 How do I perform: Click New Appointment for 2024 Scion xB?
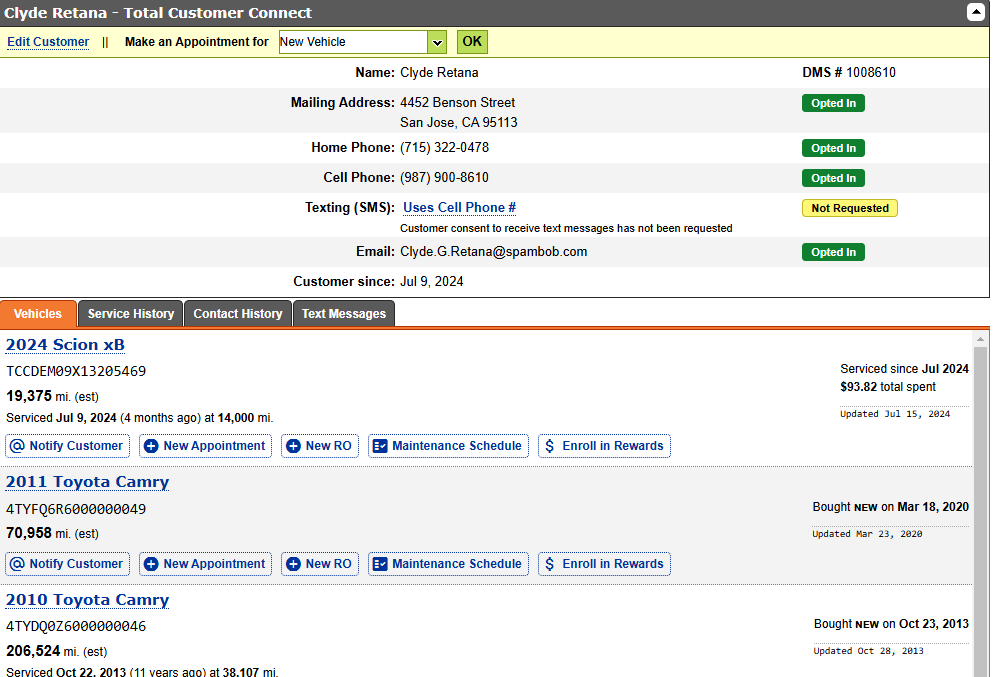205,446
